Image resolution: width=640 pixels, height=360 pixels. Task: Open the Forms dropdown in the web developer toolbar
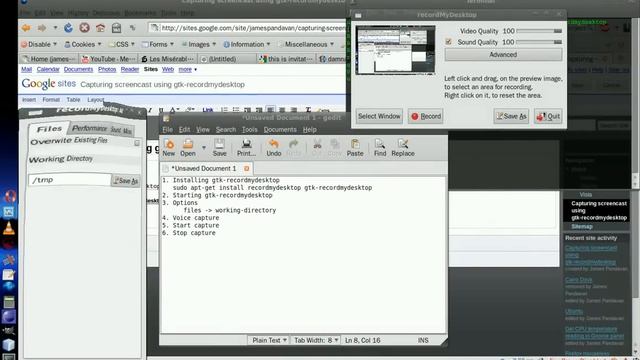158,44
